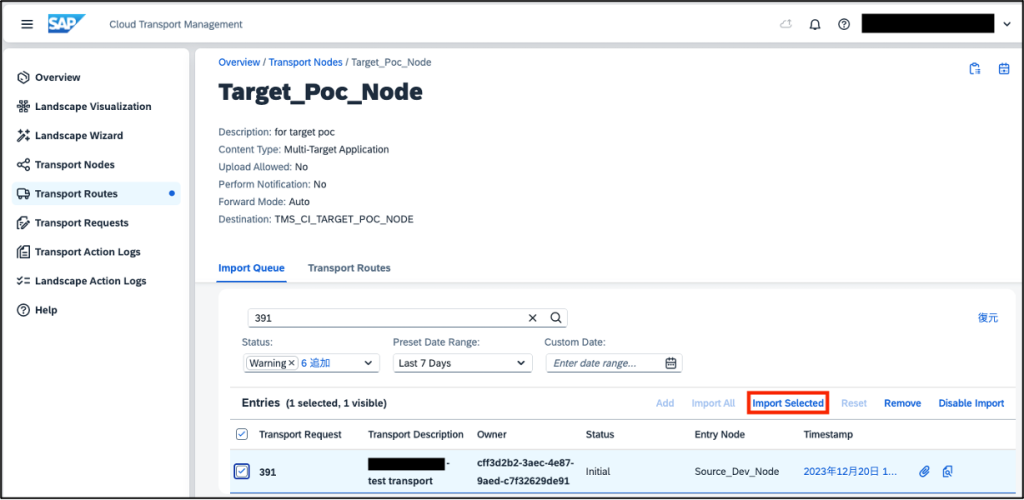This screenshot has height=500, width=1024.
Task: Click the Transport Nodes breadcrumb link
Action: 306,62
